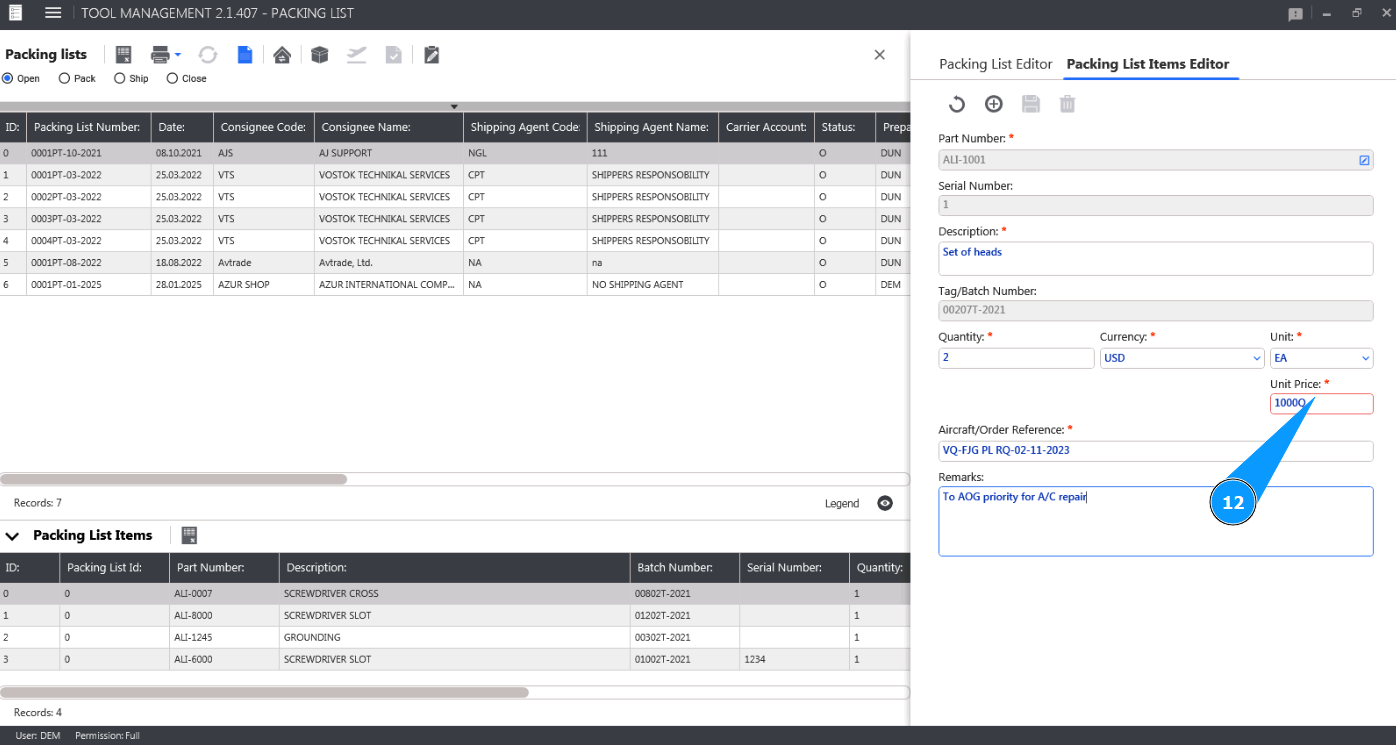Switch to the Packing List Editor tab
The width and height of the screenshot is (1396, 746).
click(995, 64)
